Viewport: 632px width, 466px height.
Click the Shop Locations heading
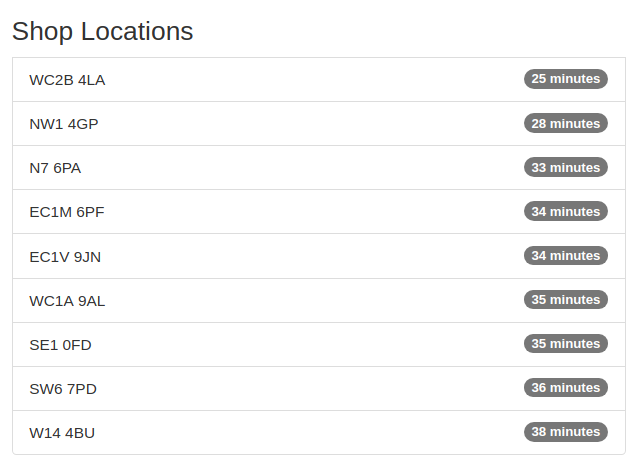tap(102, 31)
